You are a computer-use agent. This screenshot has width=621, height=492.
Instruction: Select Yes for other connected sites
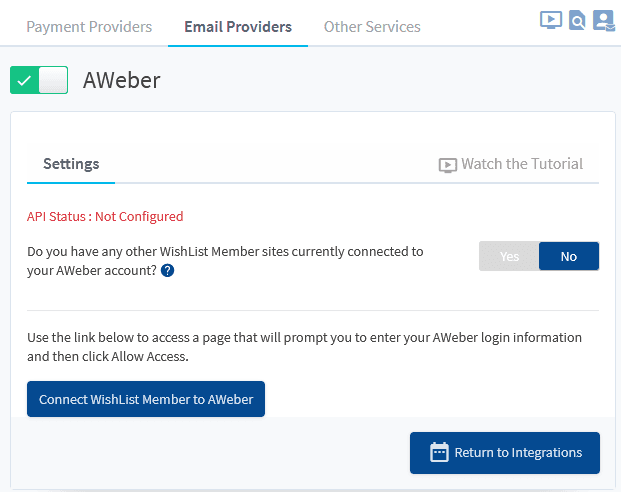click(509, 256)
